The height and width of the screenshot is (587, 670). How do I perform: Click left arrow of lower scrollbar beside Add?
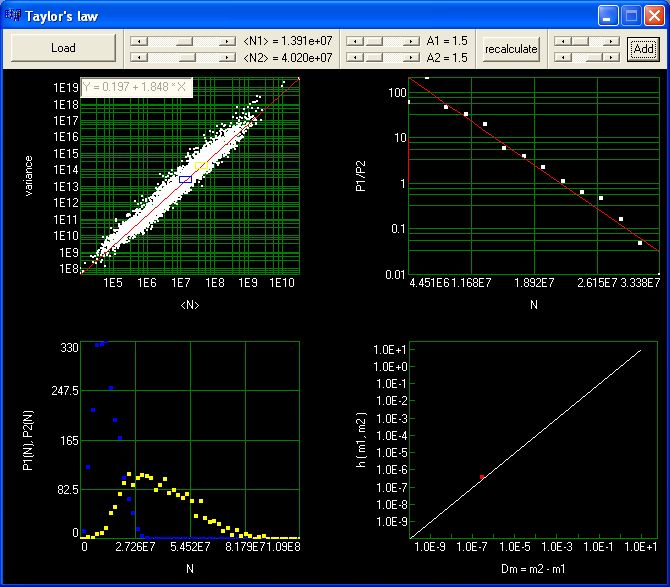pos(563,57)
